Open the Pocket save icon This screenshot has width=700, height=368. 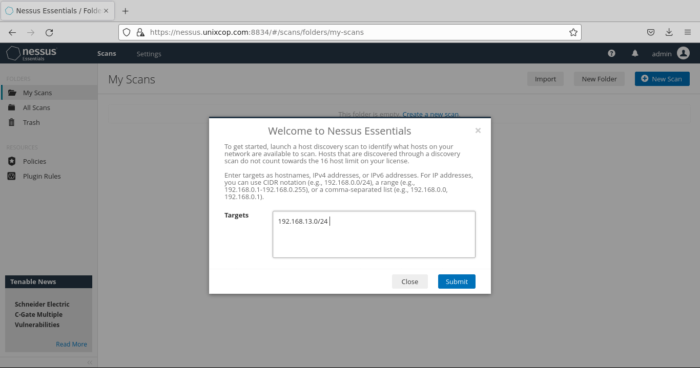(650, 32)
